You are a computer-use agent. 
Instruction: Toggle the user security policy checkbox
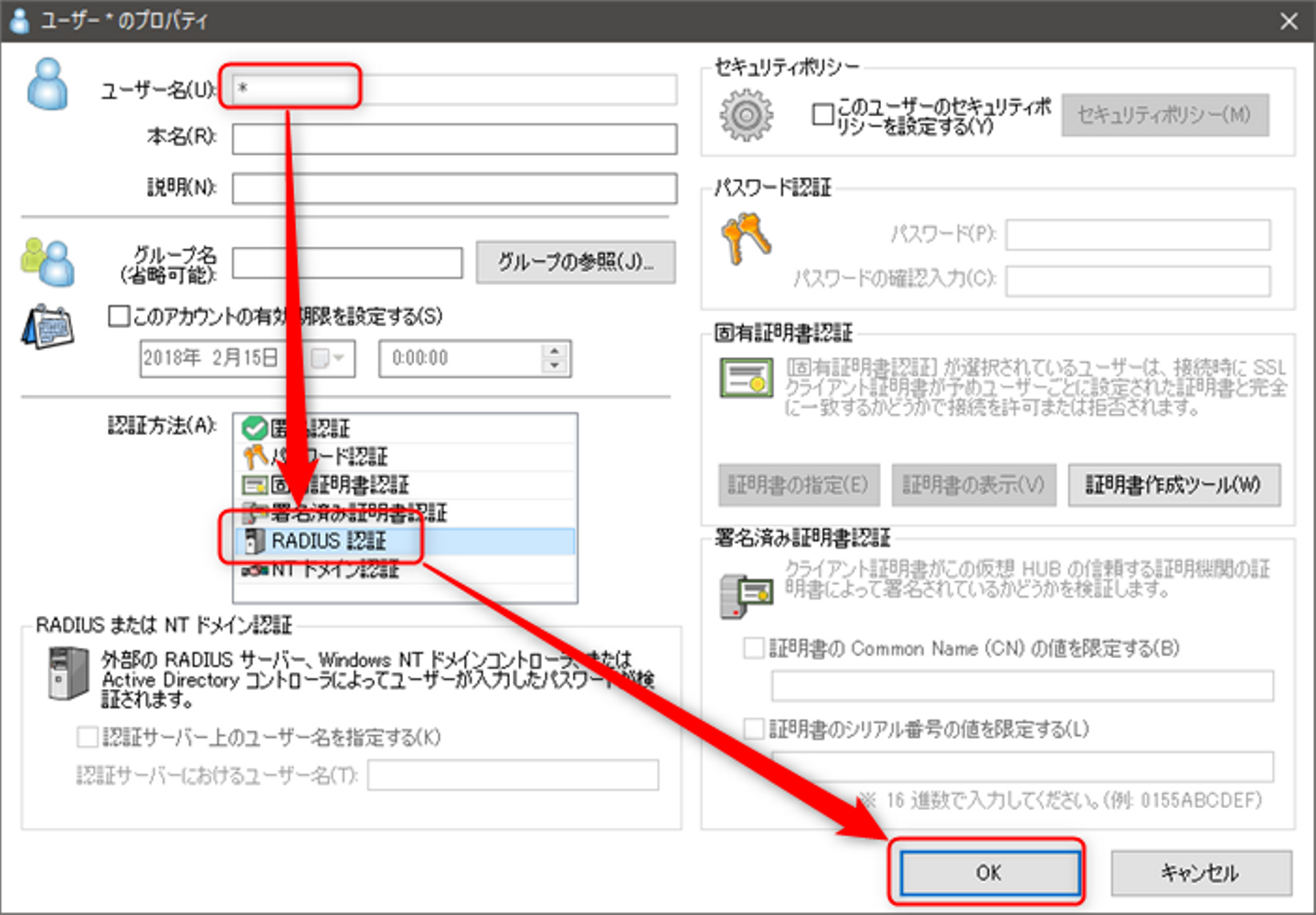coord(822,114)
